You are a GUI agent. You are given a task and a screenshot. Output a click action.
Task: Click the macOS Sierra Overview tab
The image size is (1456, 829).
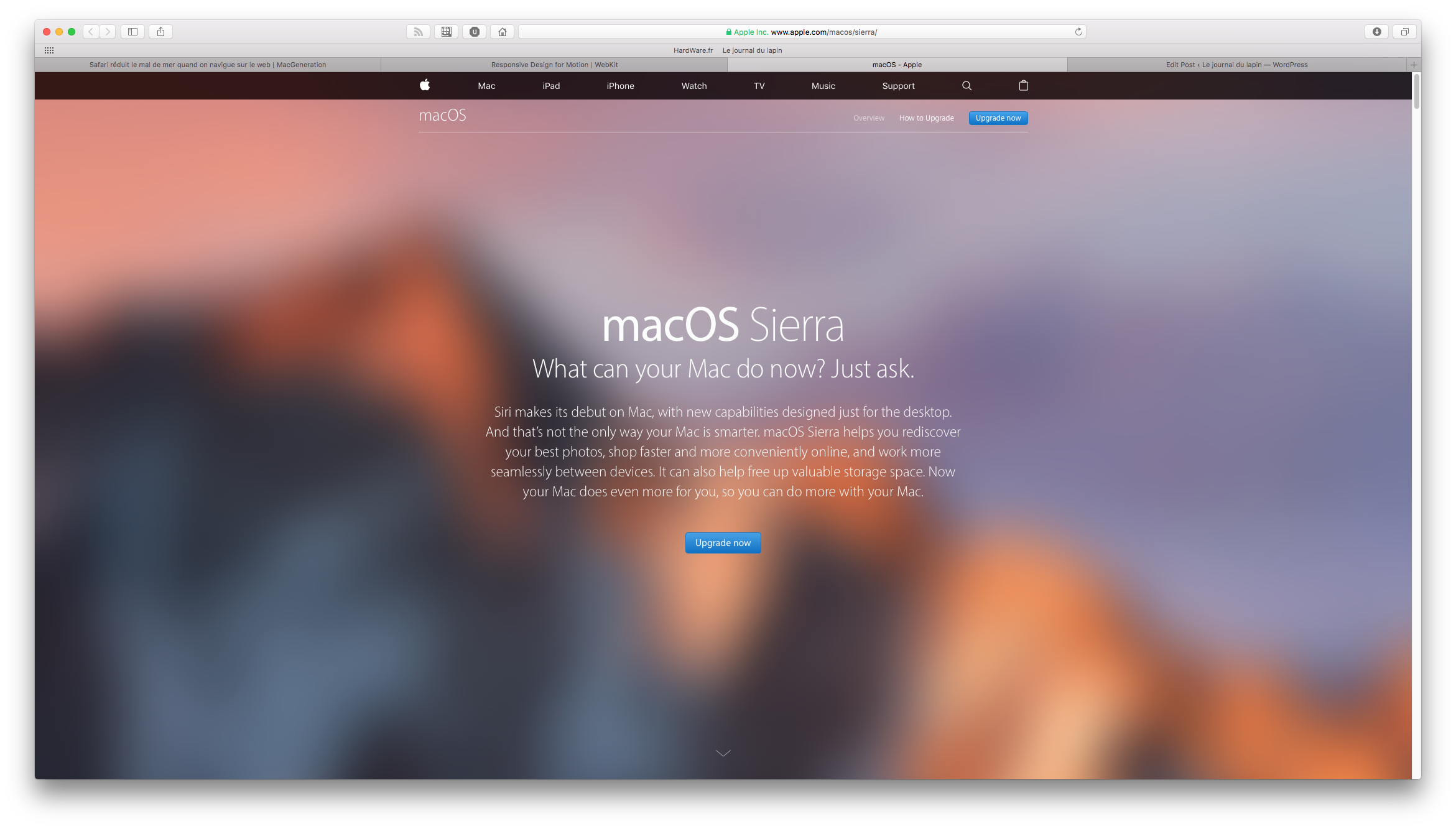point(867,118)
